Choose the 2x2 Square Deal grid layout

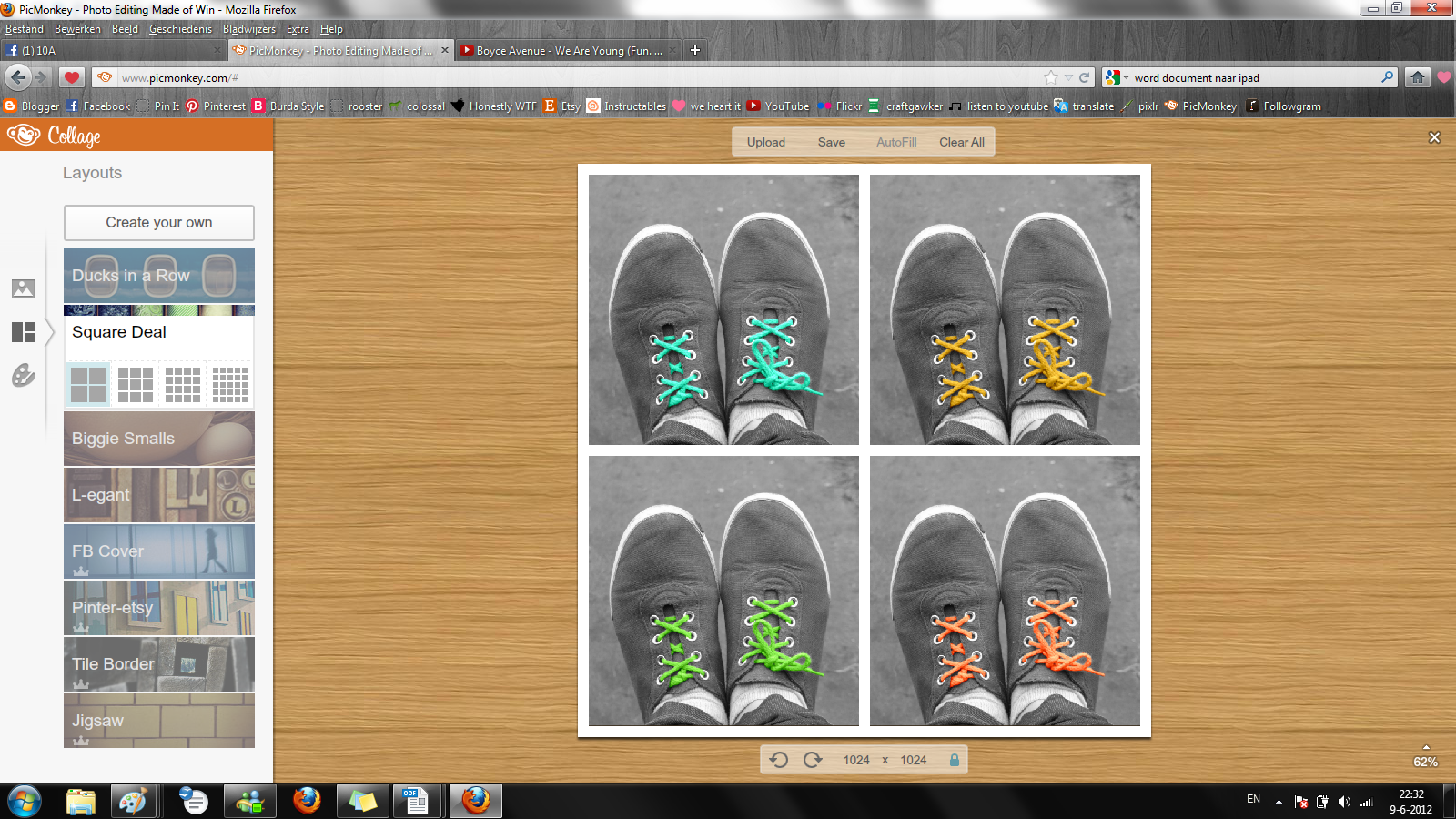(x=88, y=384)
